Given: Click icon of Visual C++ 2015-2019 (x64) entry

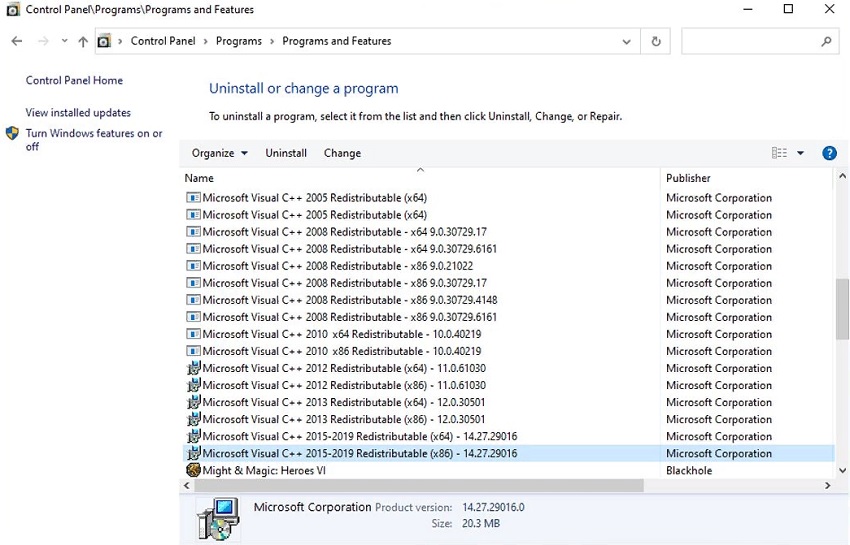Looking at the screenshot, I should [194, 436].
